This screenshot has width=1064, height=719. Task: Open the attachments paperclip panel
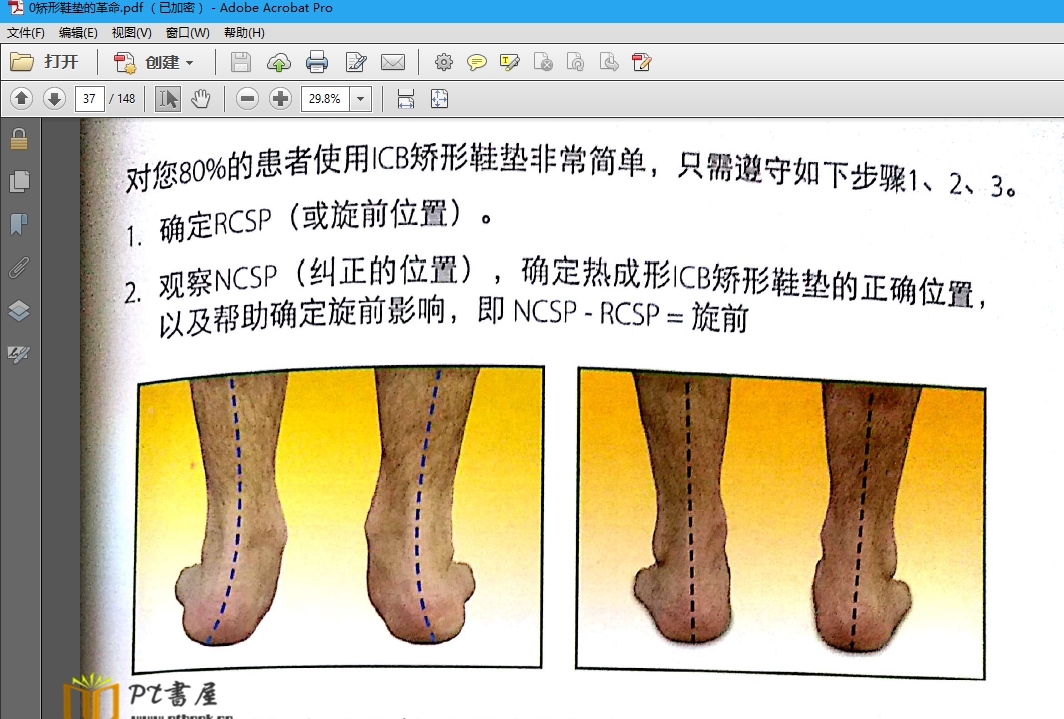click(x=19, y=267)
